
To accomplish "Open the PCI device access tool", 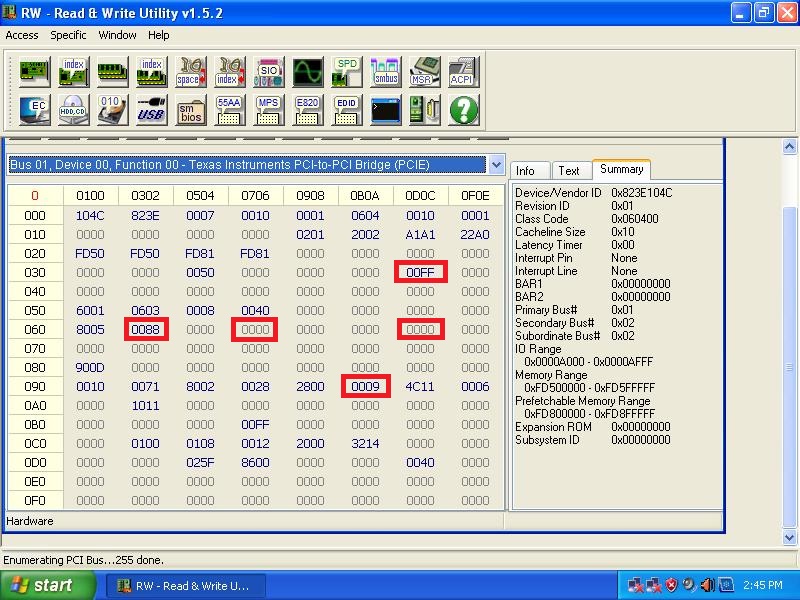I will 34,71.
